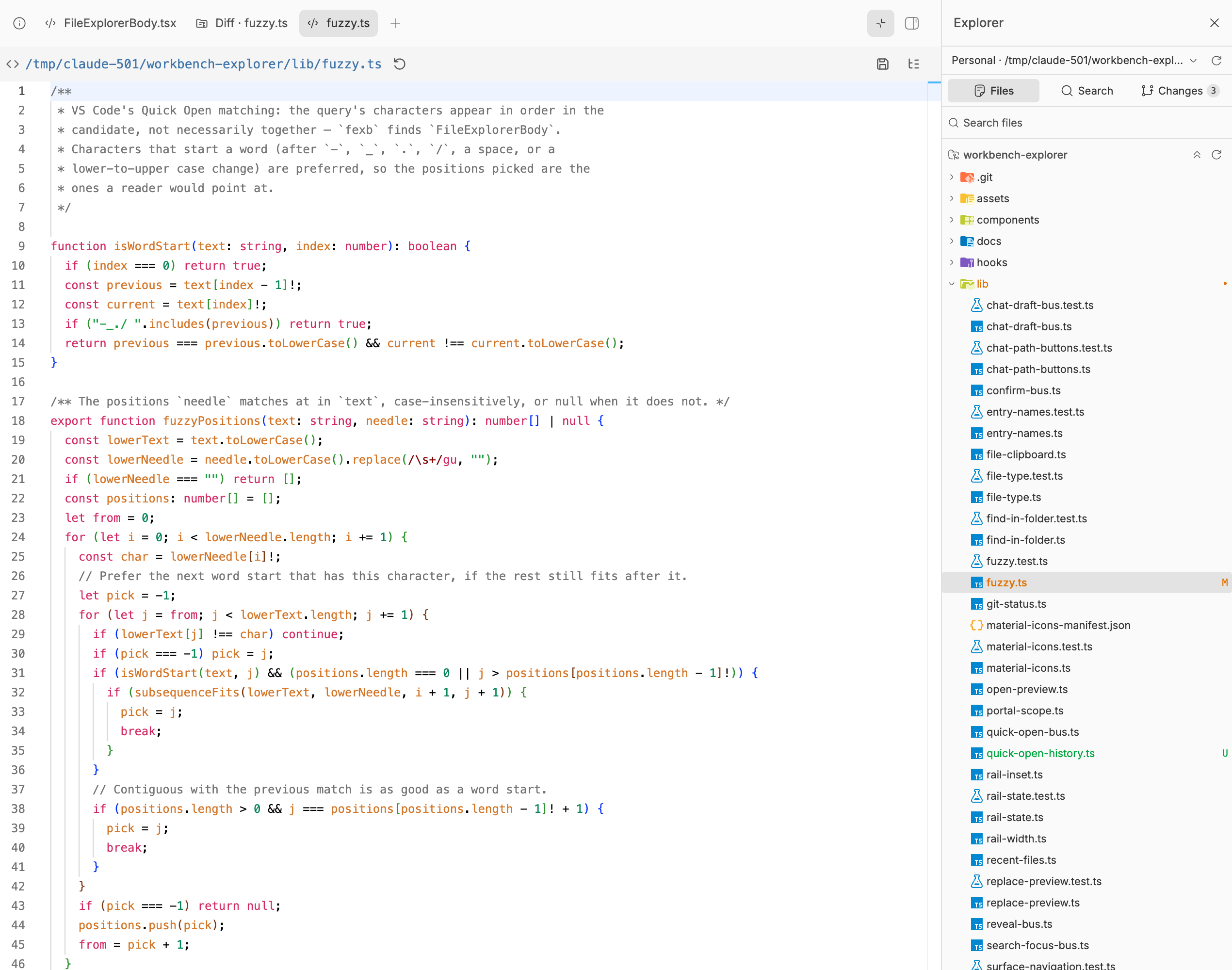The image size is (1232, 970).
Task: Collapse all folders in workbench-explorer tree
Action: click(x=1197, y=155)
